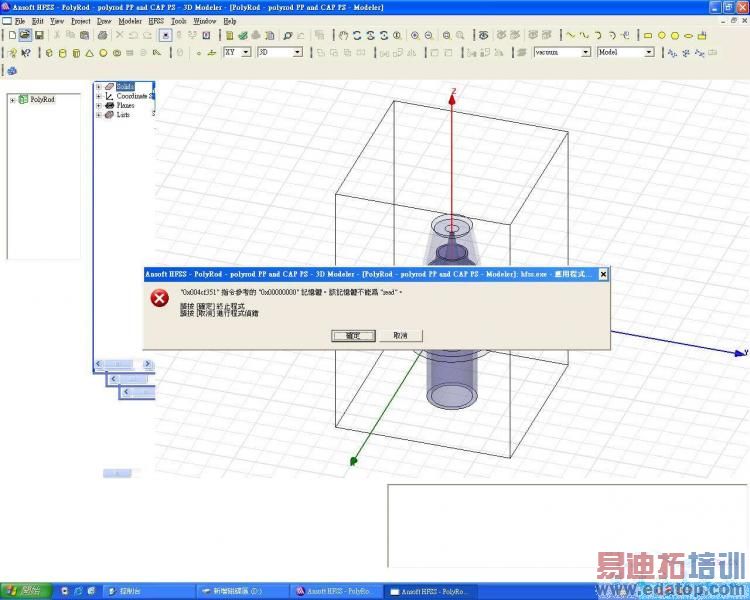This screenshot has width=750, height=600.
Task: Expand the Lists tree node
Action: (99, 115)
